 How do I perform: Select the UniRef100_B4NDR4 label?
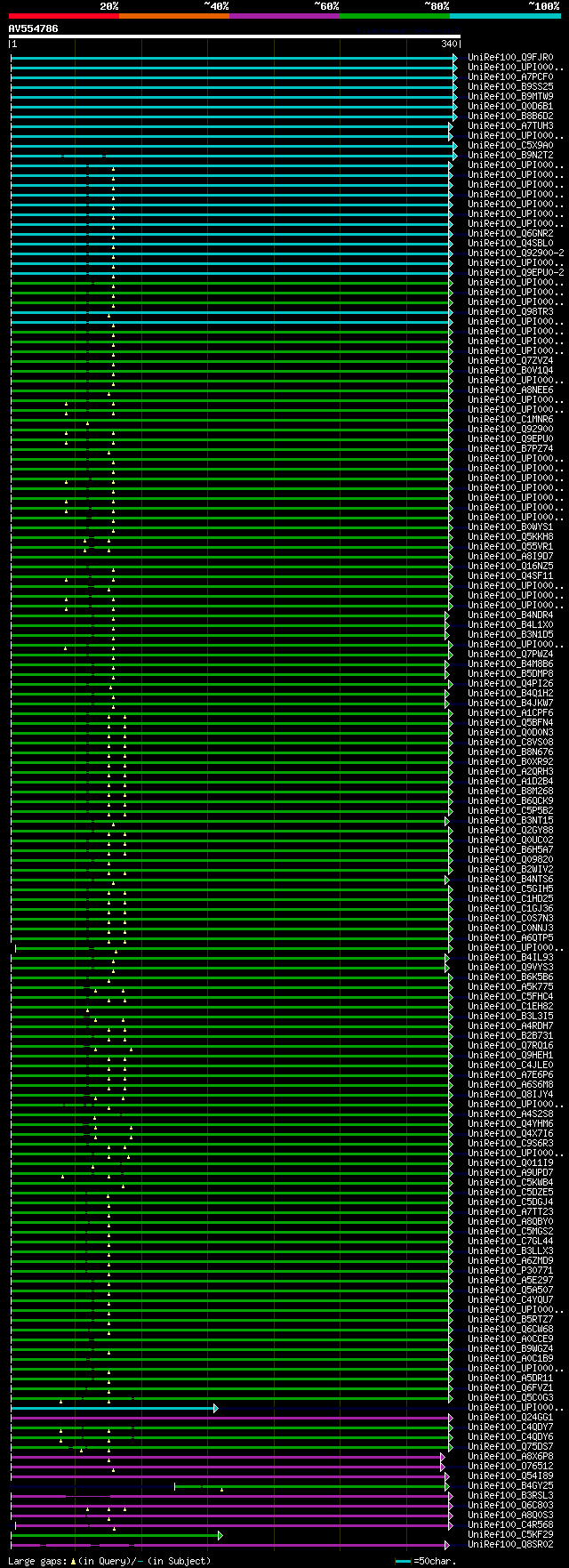coord(510,615)
